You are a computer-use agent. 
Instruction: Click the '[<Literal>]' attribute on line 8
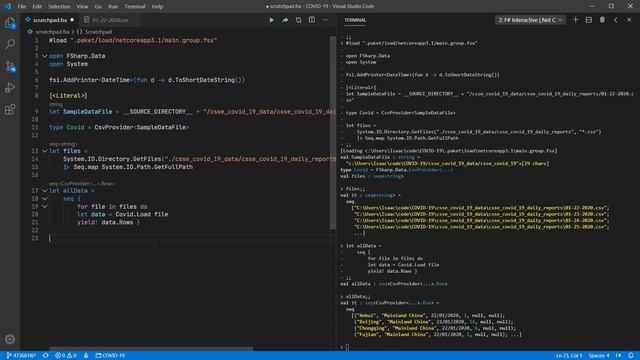point(68,96)
